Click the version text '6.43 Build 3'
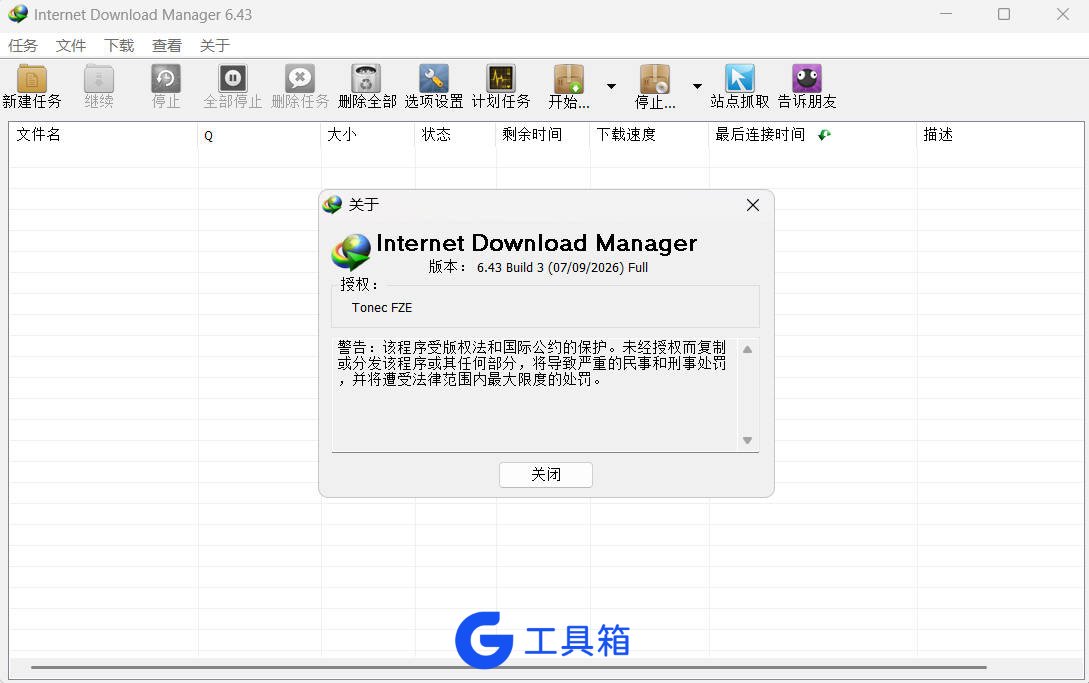1089x683 pixels. tap(510, 268)
